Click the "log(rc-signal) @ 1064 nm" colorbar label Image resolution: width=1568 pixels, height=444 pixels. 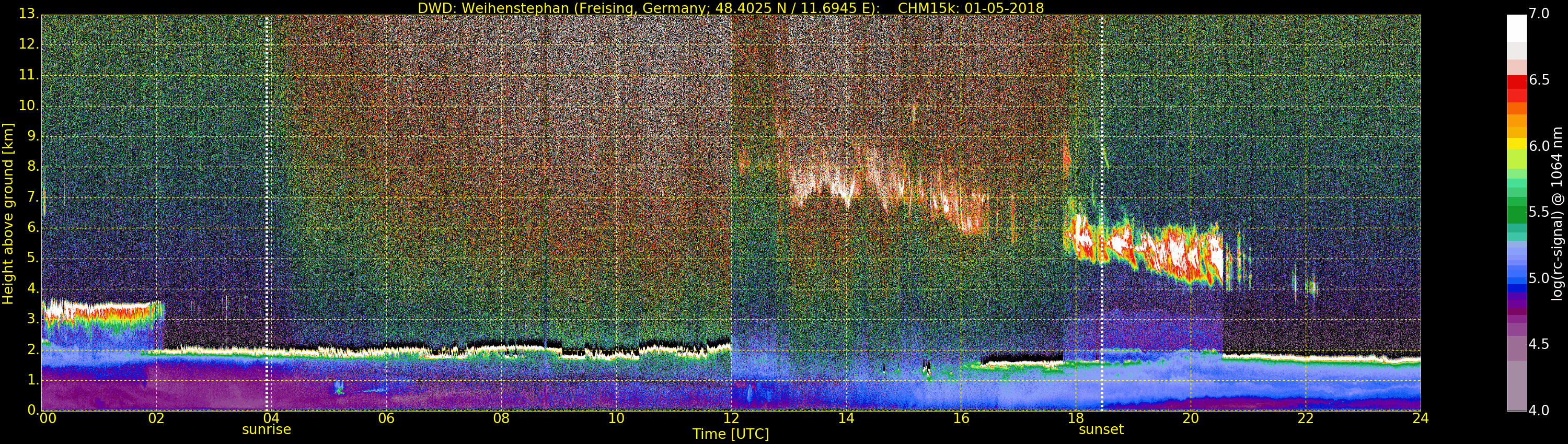[x=1557, y=213]
